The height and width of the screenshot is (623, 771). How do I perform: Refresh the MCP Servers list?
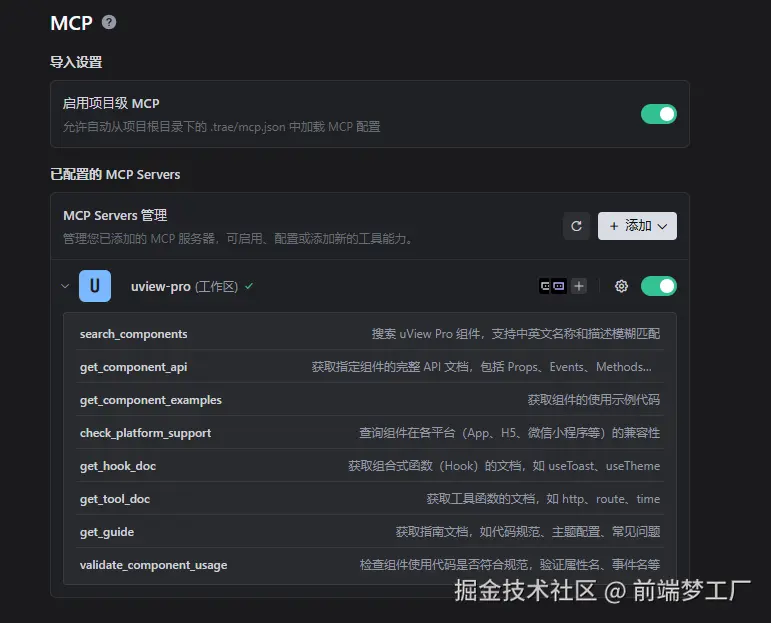(x=576, y=226)
